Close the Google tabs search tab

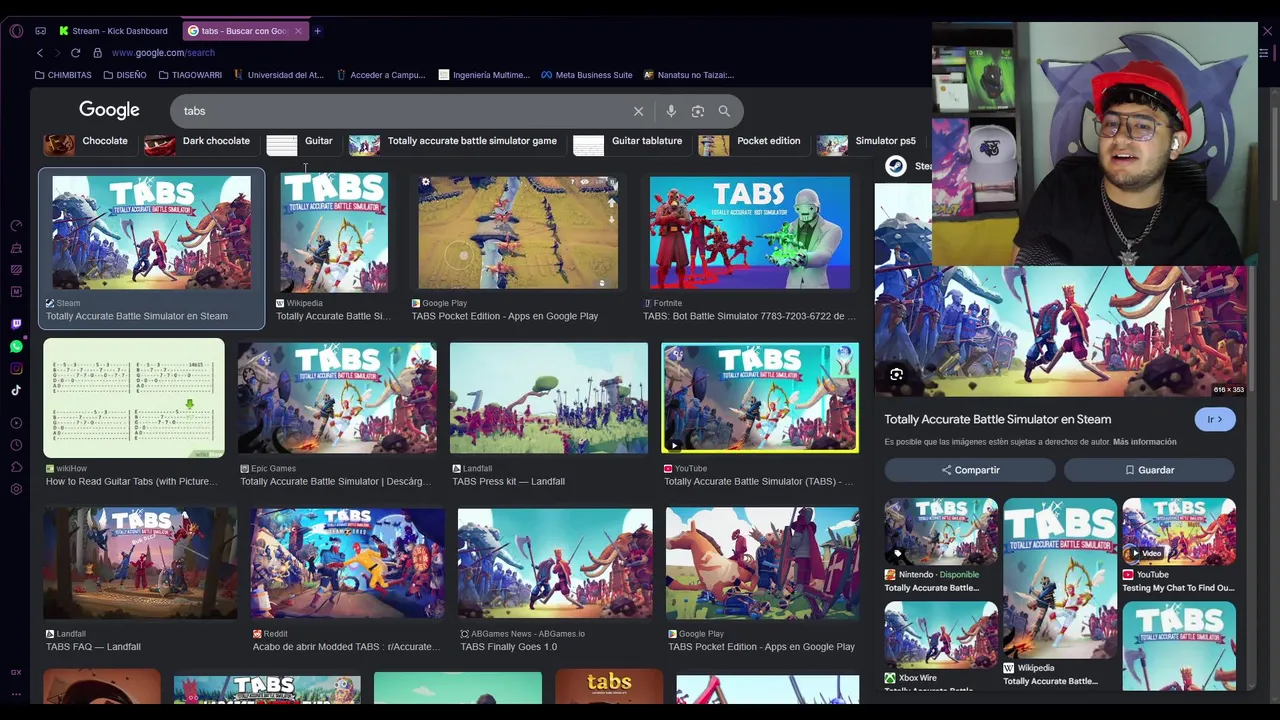point(298,31)
